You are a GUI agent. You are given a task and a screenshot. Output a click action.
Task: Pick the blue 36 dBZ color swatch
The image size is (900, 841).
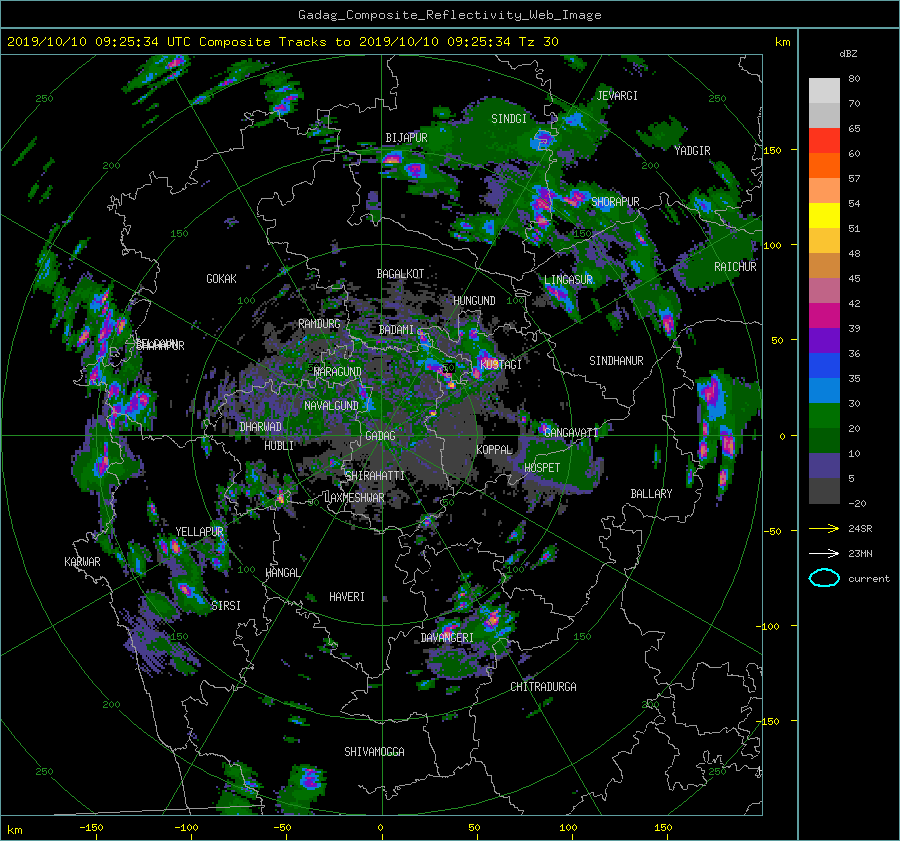(x=824, y=365)
